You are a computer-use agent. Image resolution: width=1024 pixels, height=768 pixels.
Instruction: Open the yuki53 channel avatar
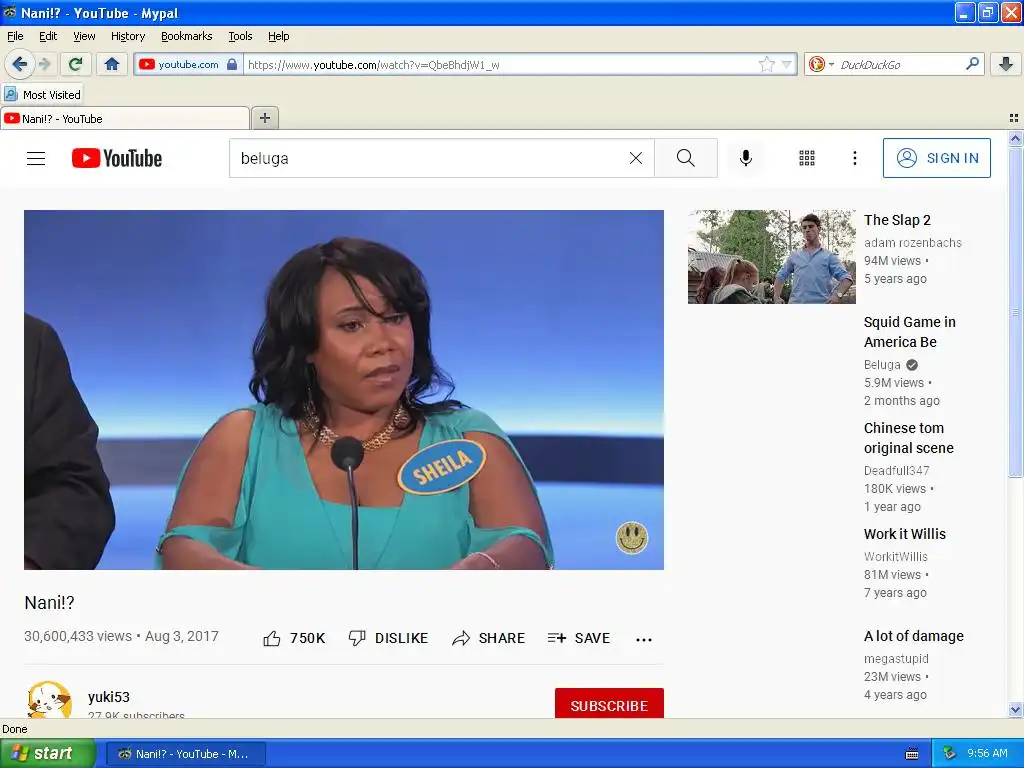[x=50, y=700]
